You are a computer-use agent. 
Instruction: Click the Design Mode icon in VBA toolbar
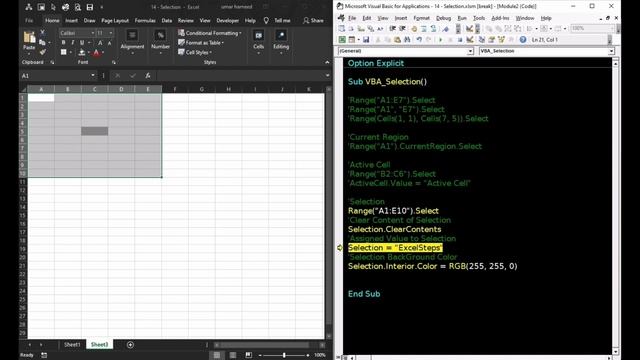[470, 40]
